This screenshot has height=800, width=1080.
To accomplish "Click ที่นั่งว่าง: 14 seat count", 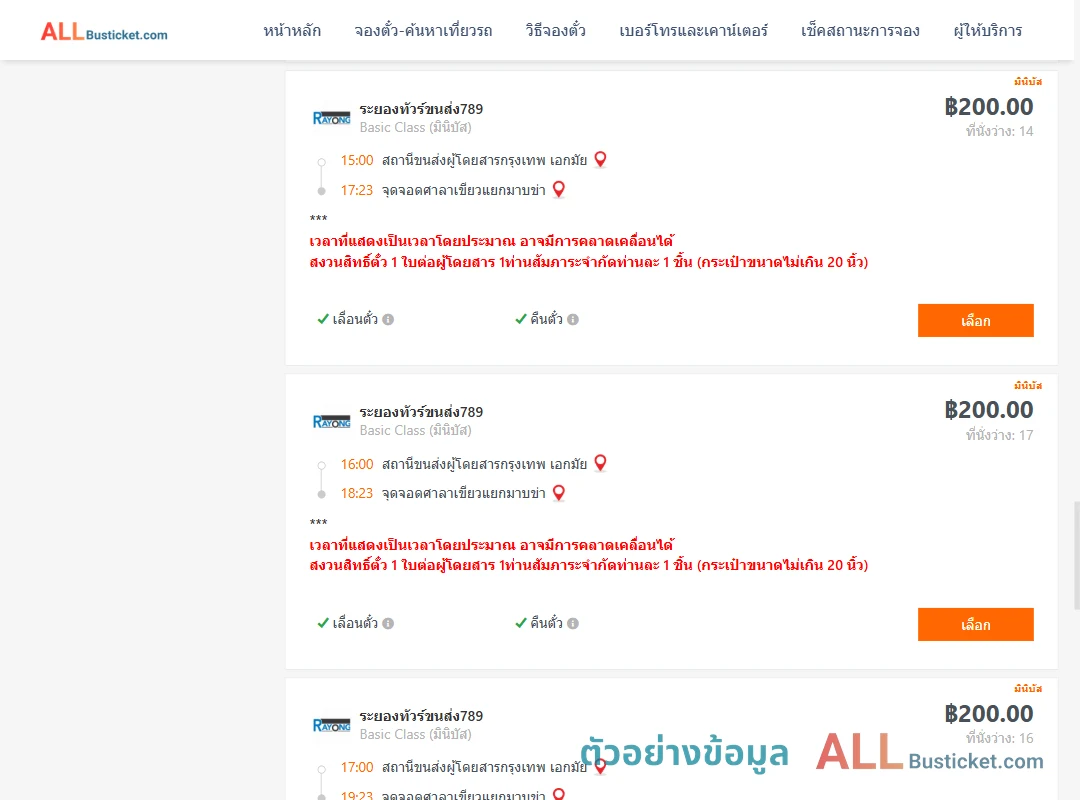I will (x=999, y=131).
